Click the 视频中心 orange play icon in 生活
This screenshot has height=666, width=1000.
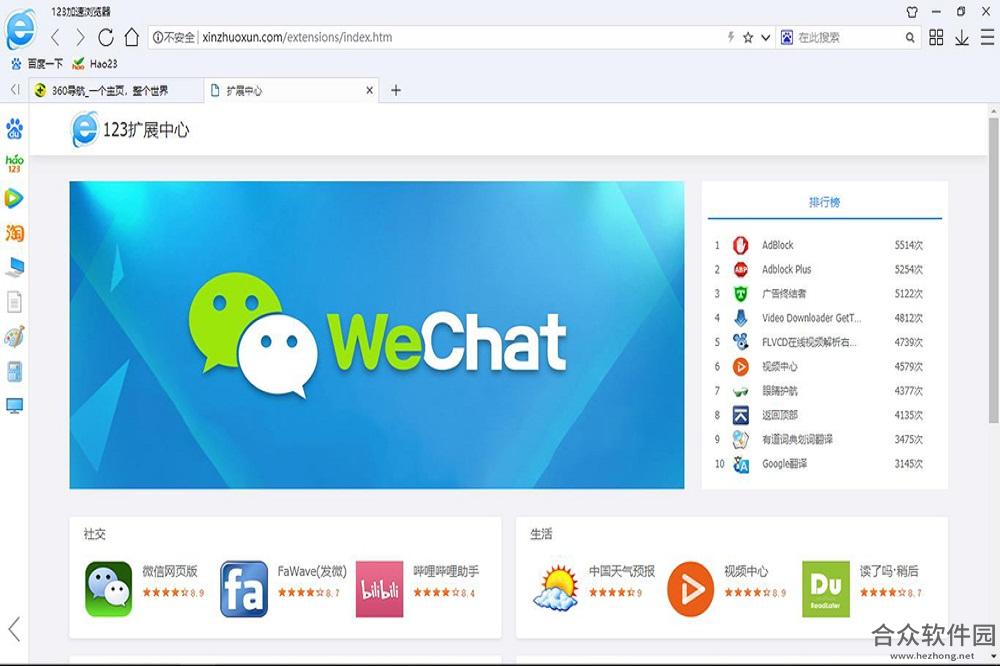[x=691, y=589]
